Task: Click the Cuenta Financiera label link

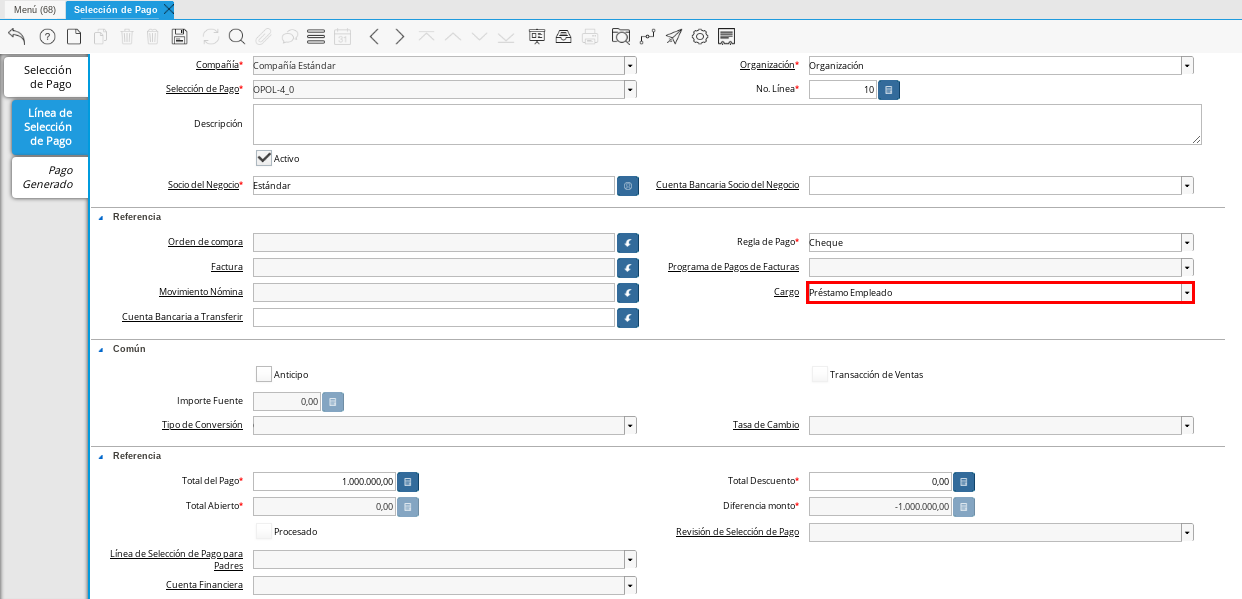Action: pyautogui.click(x=204, y=585)
